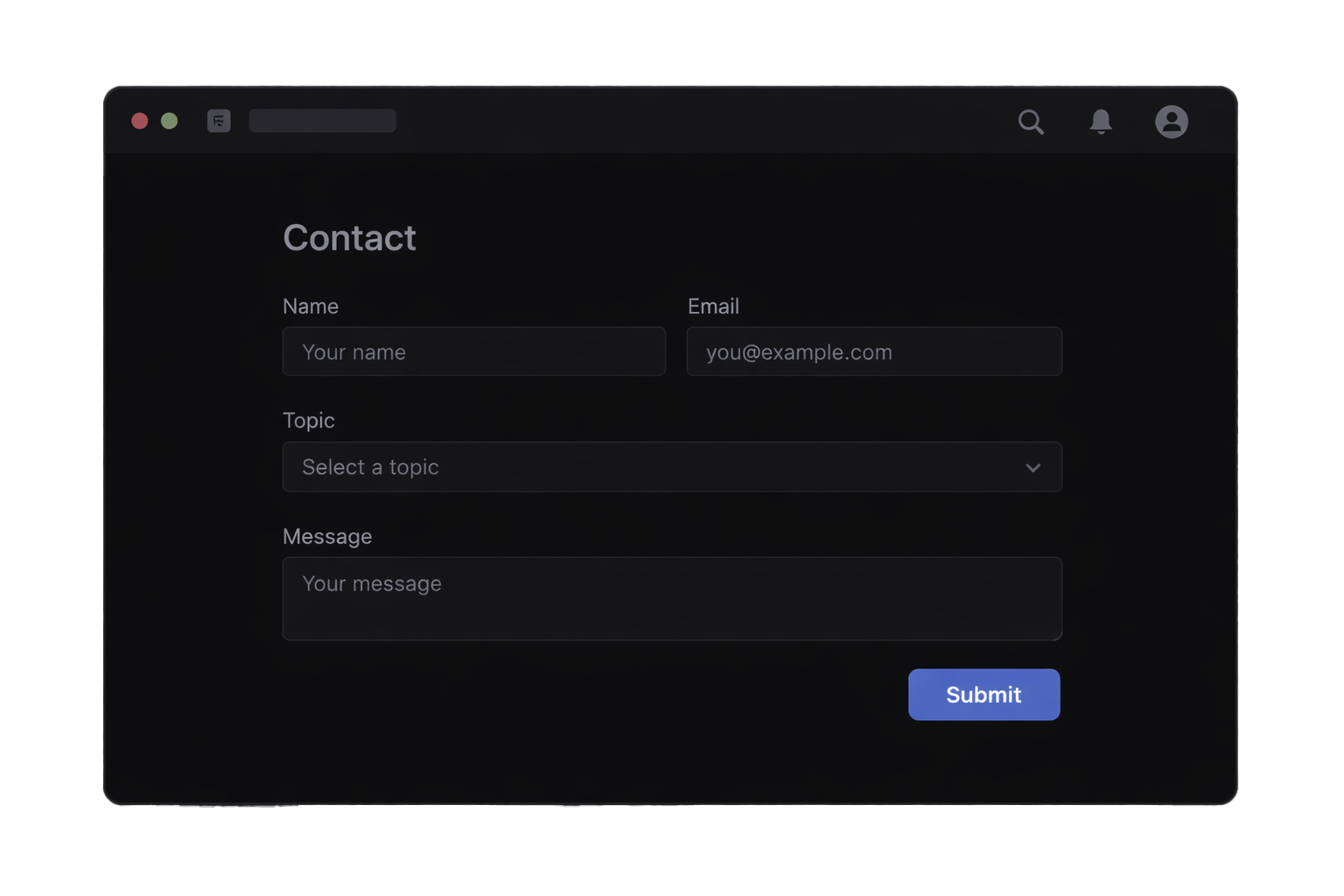The height and width of the screenshot is (896, 1344).
Task: Select the Contact page heading
Action: [x=349, y=237]
